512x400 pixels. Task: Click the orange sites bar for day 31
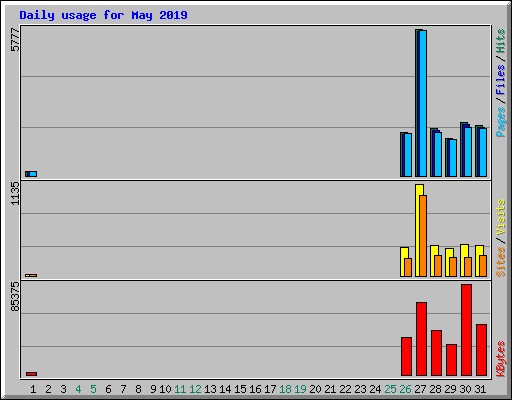(x=483, y=266)
